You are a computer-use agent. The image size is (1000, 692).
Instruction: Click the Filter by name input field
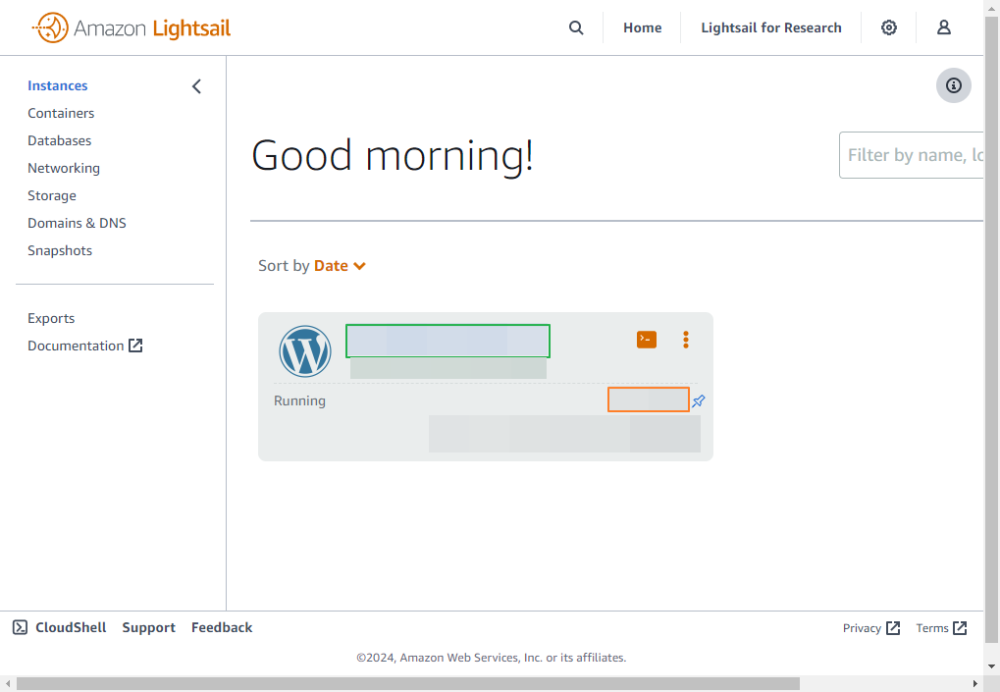[x=911, y=155]
